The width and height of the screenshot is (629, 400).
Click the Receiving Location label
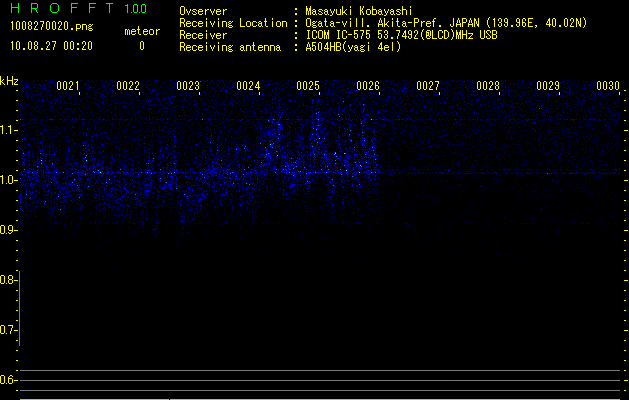(233, 23)
